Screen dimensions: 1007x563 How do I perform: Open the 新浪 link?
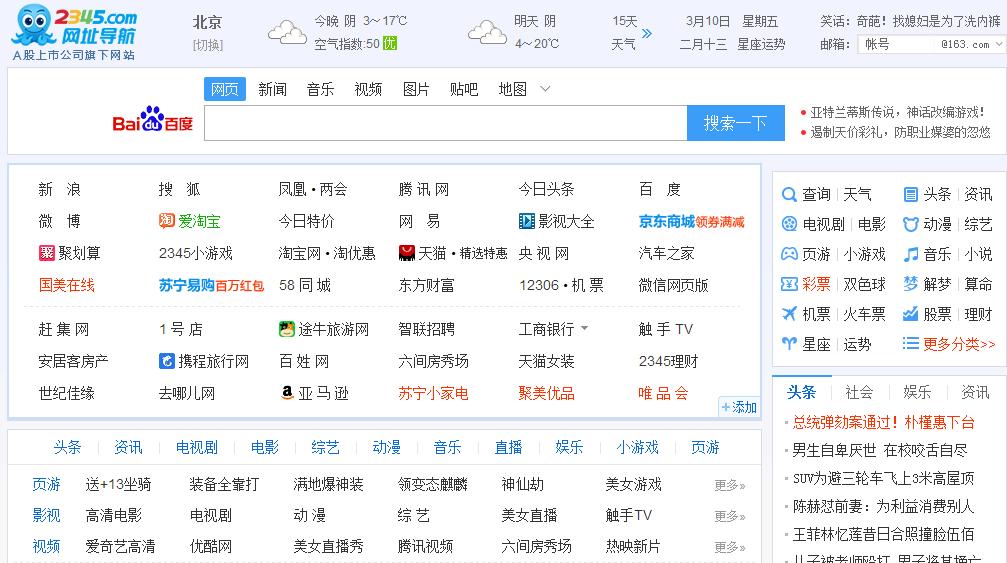tap(59, 189)
